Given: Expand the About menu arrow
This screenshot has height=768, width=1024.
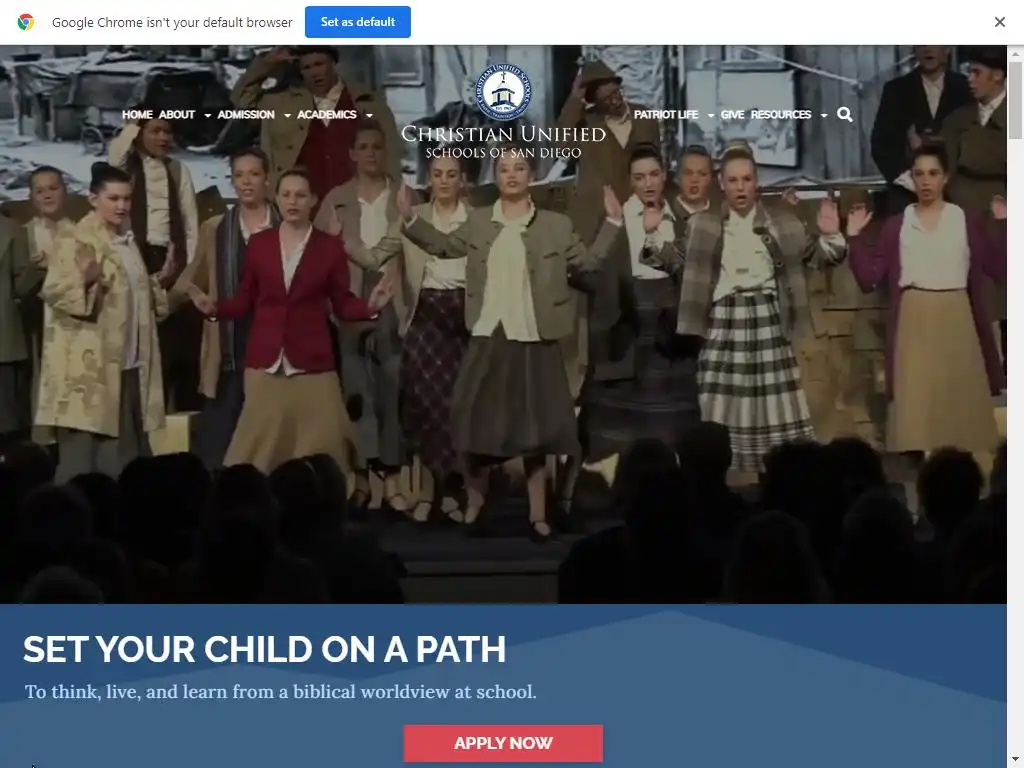Looking at the screenshot, I should (x=208, y=116).
